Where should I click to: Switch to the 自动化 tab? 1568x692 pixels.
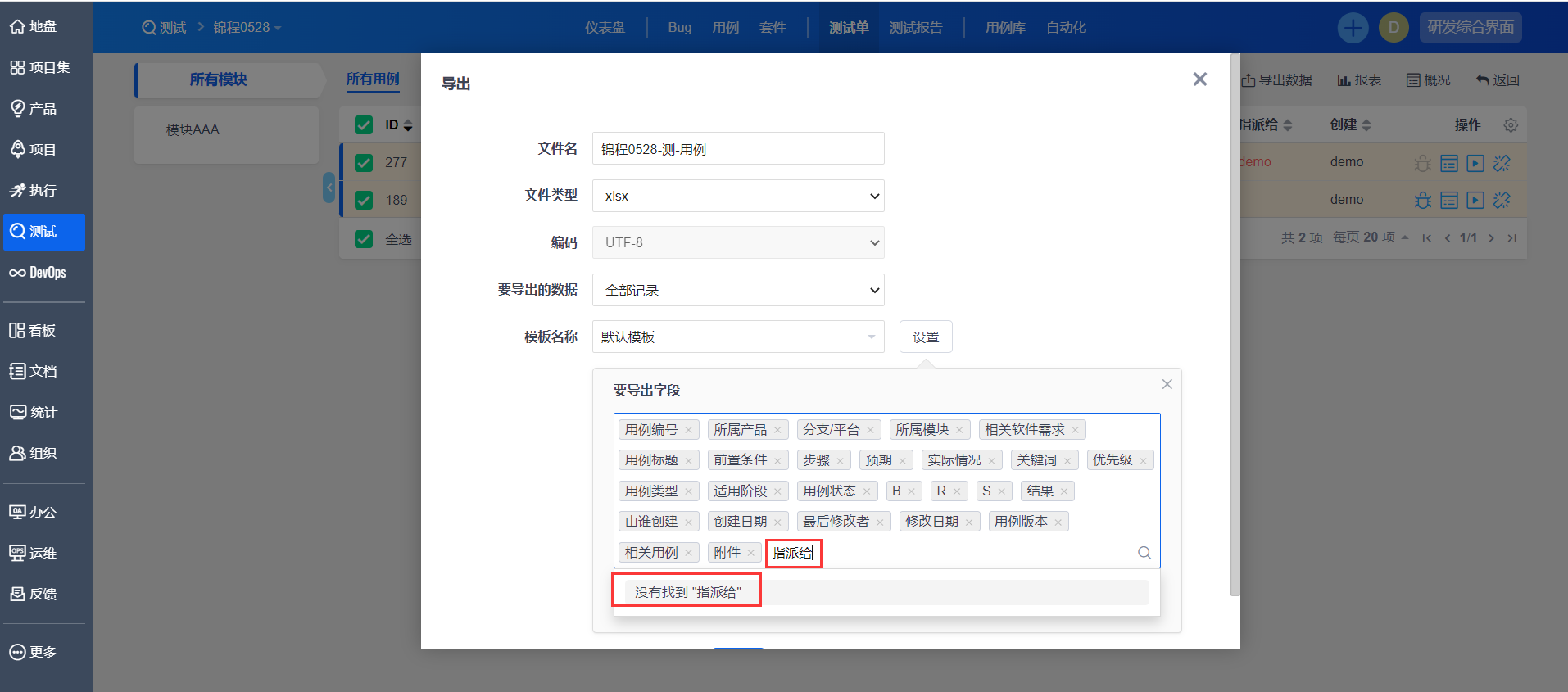1066,28
